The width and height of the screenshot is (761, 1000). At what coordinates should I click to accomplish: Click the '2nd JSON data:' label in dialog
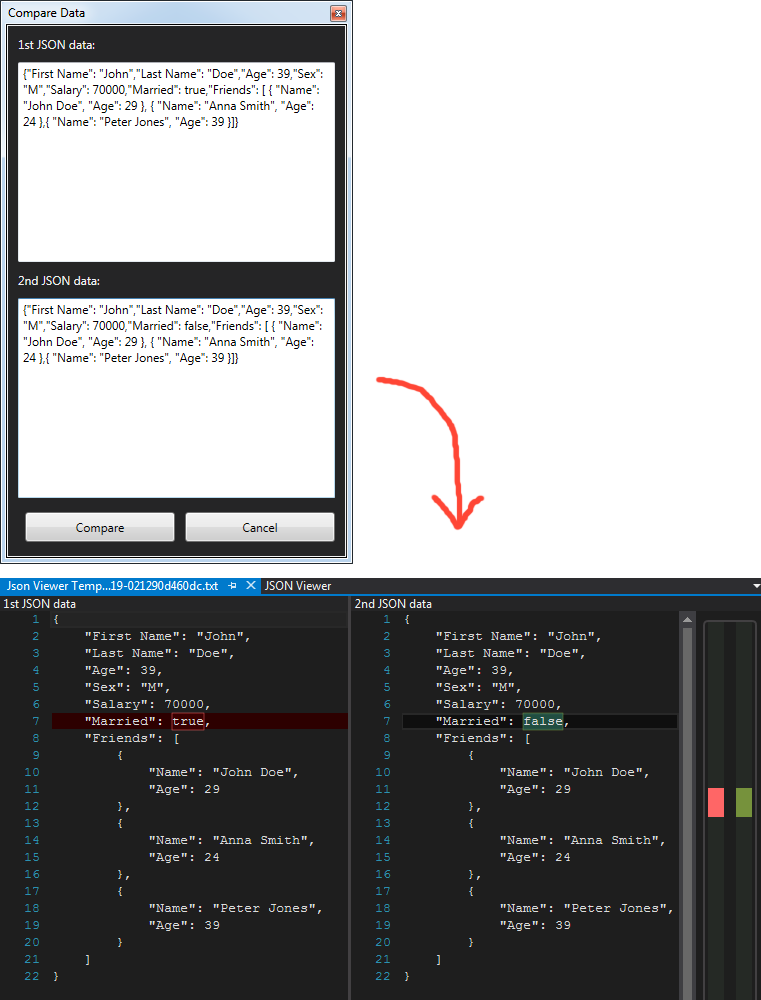[x=59, y=281]
